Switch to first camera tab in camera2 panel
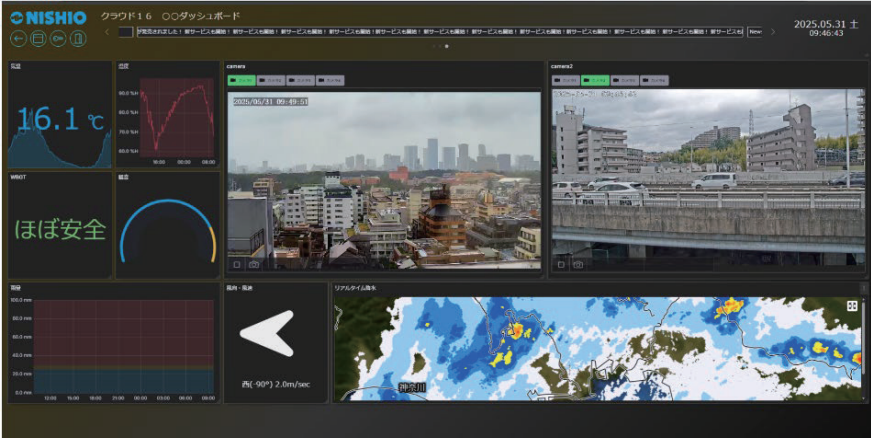The width and height of the screenshot is (871, 438). click(565, 80)
